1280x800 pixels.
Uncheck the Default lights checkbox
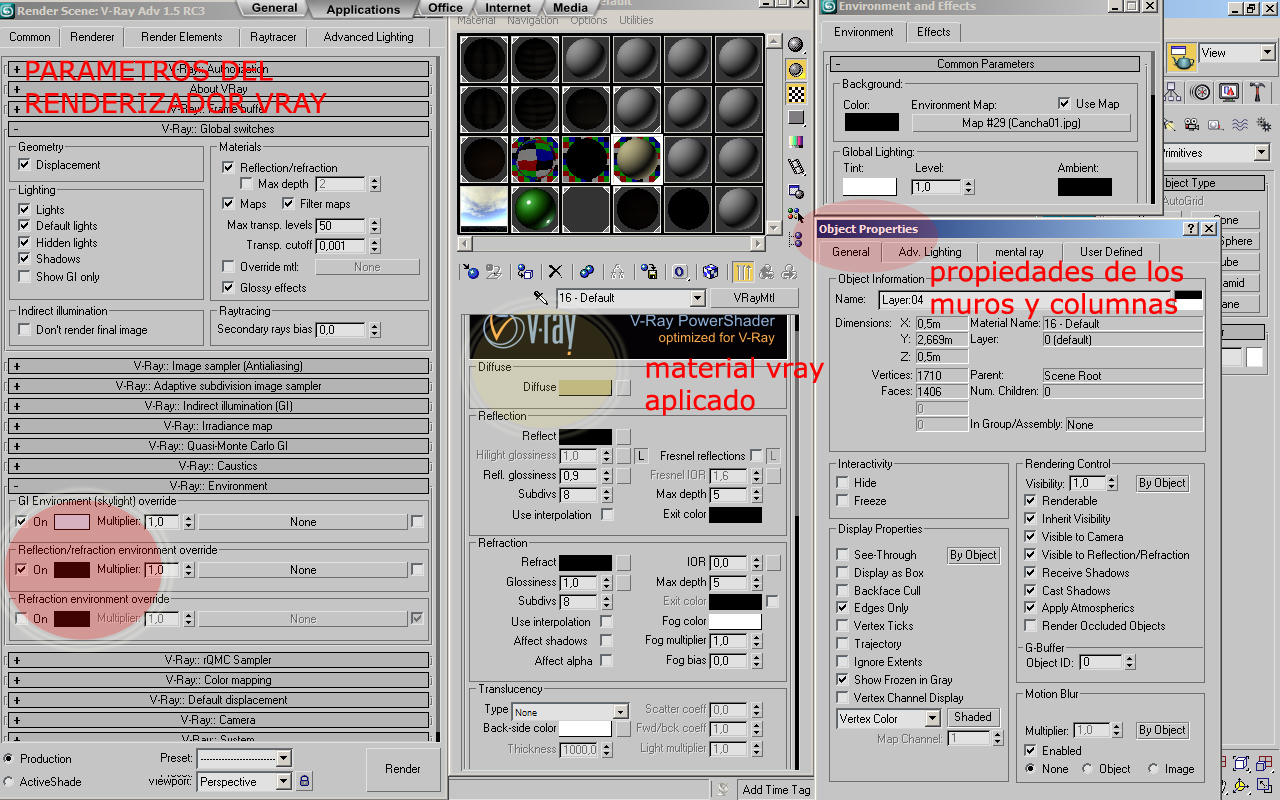[25, 226]
